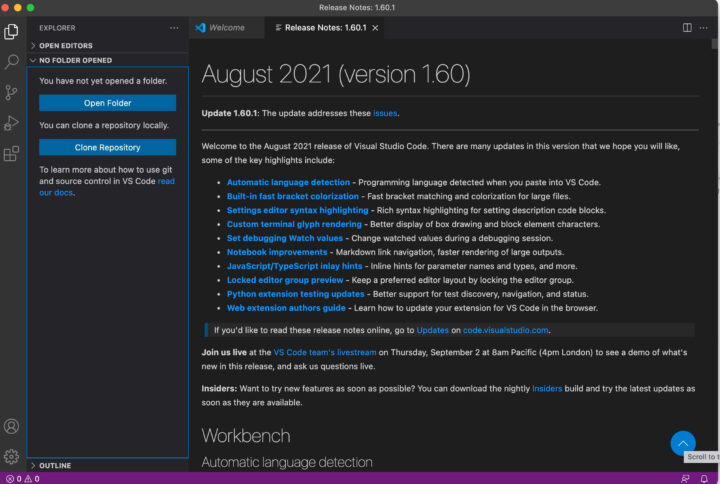
Task: Open Web extension authors guide link
Action: [286, 308]
